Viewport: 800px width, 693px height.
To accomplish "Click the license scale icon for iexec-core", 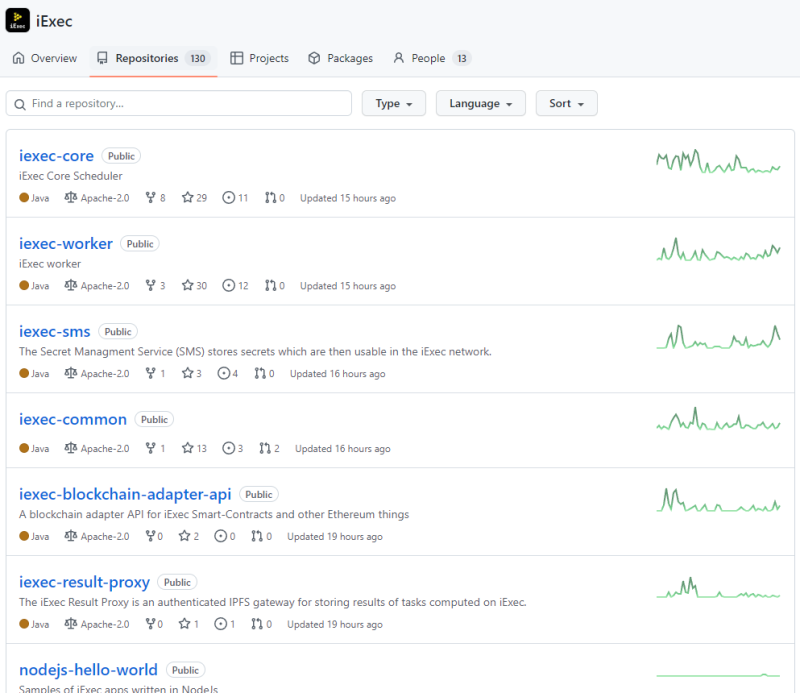I will point(70,197).
